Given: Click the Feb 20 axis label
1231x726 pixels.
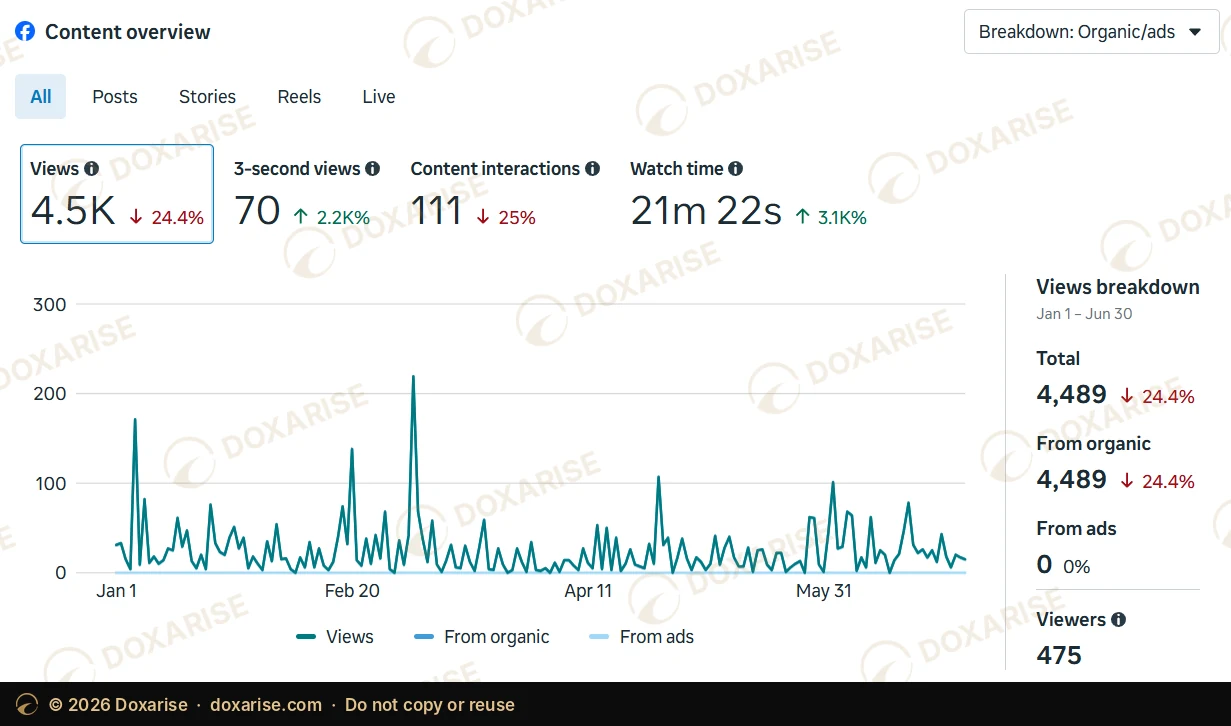Looking at the screenshot, I should 352,591.
